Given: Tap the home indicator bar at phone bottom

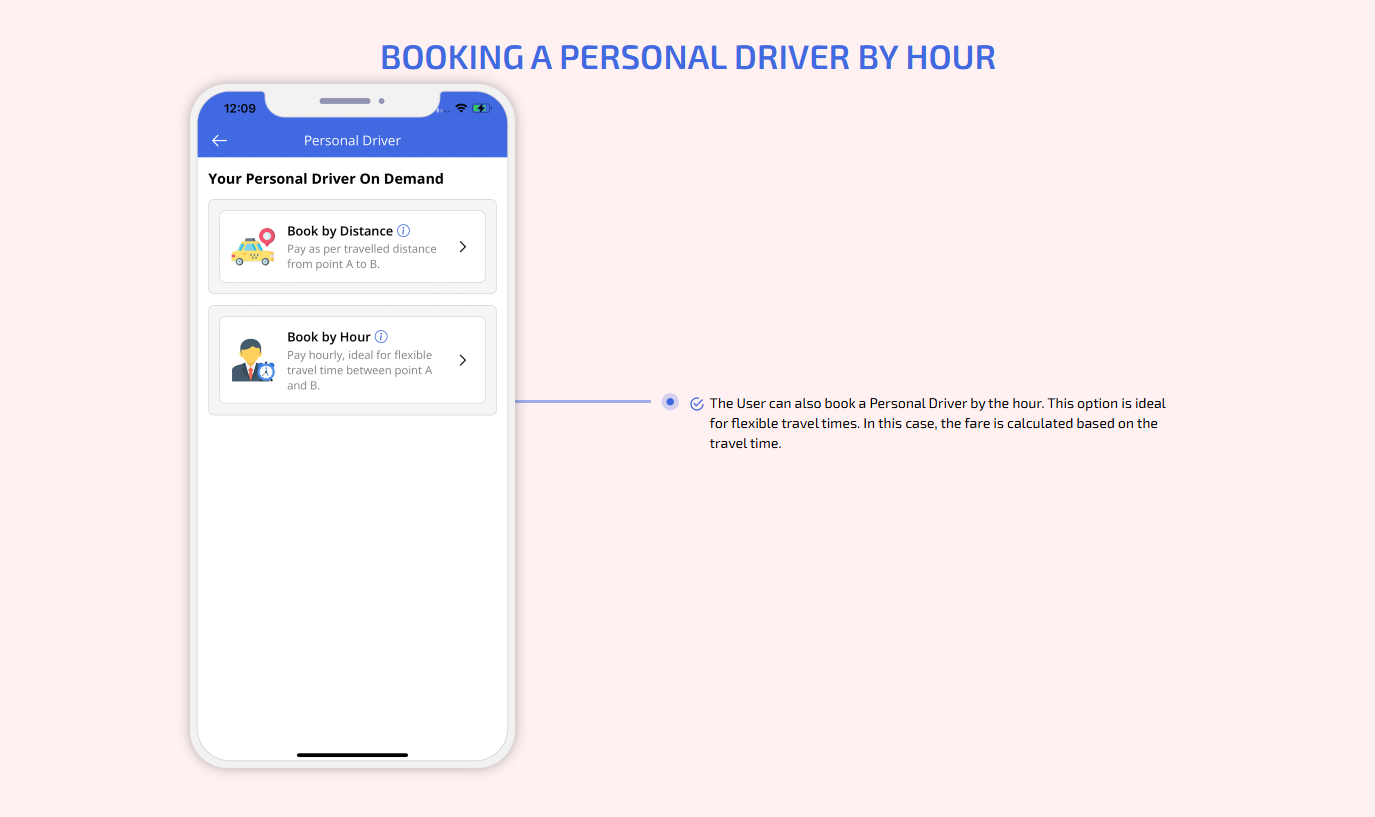Looking at the screenshot, I should pos(352,755).
